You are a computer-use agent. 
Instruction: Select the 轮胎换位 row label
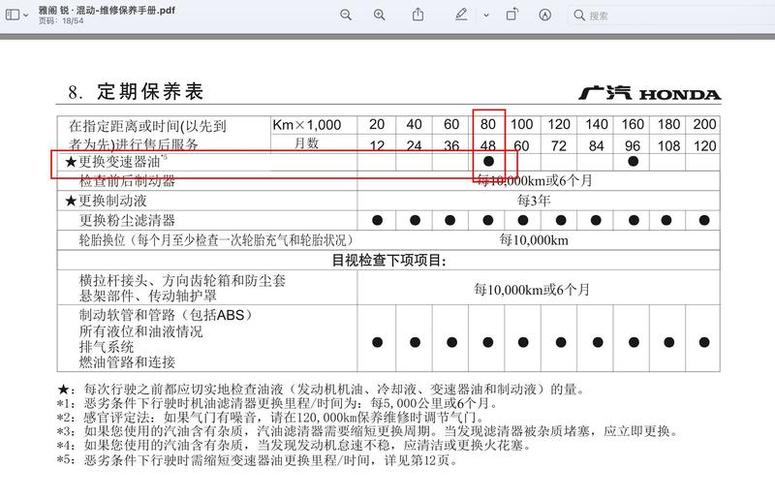click(216, 240)
